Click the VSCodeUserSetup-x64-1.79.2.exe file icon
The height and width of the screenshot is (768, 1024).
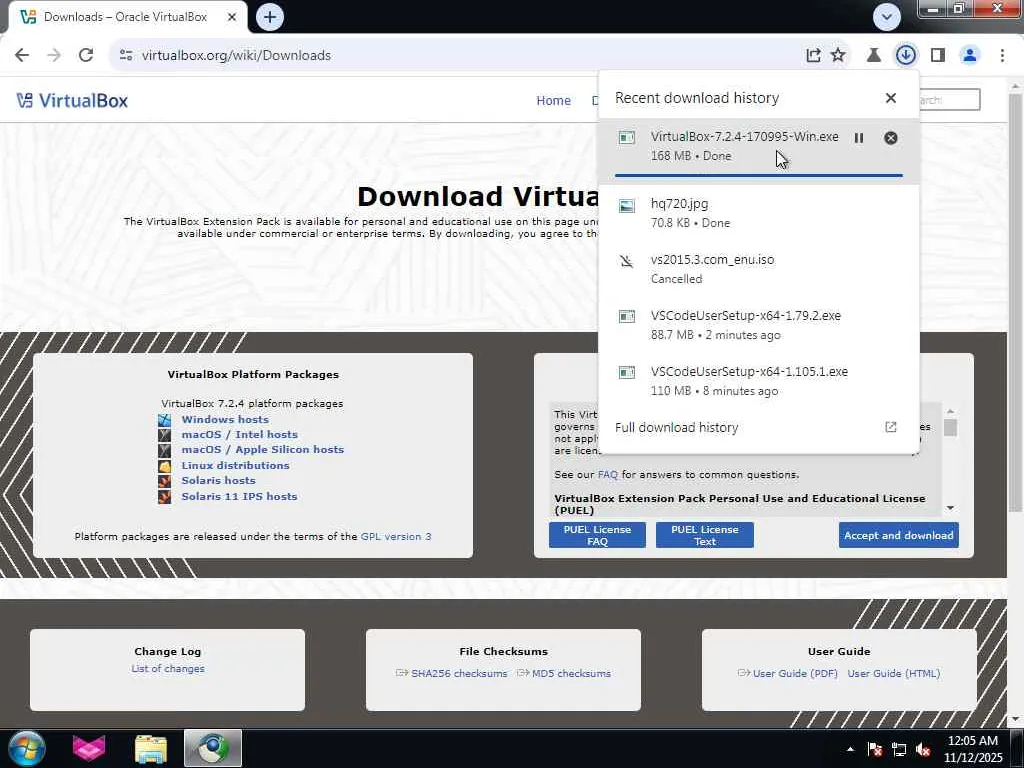tap(626, 317)
